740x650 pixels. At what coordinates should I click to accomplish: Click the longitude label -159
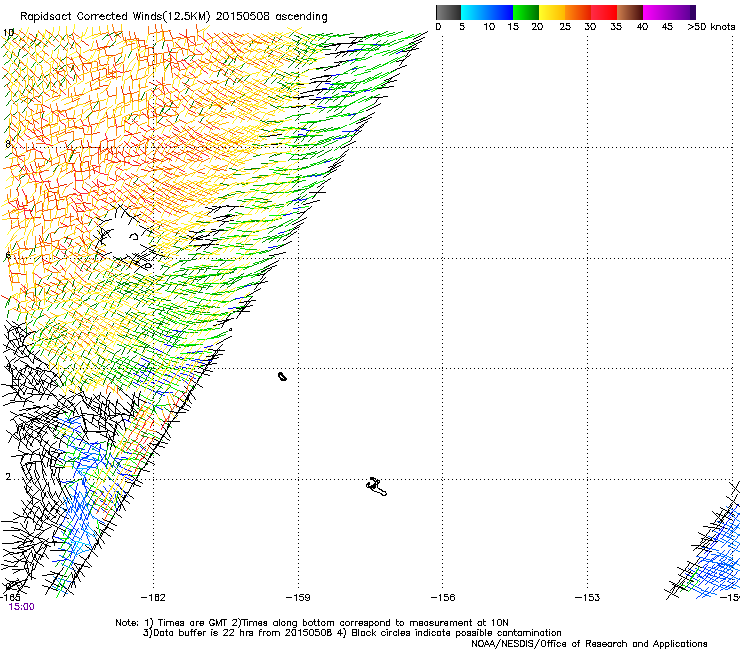(x=298, y=598)
